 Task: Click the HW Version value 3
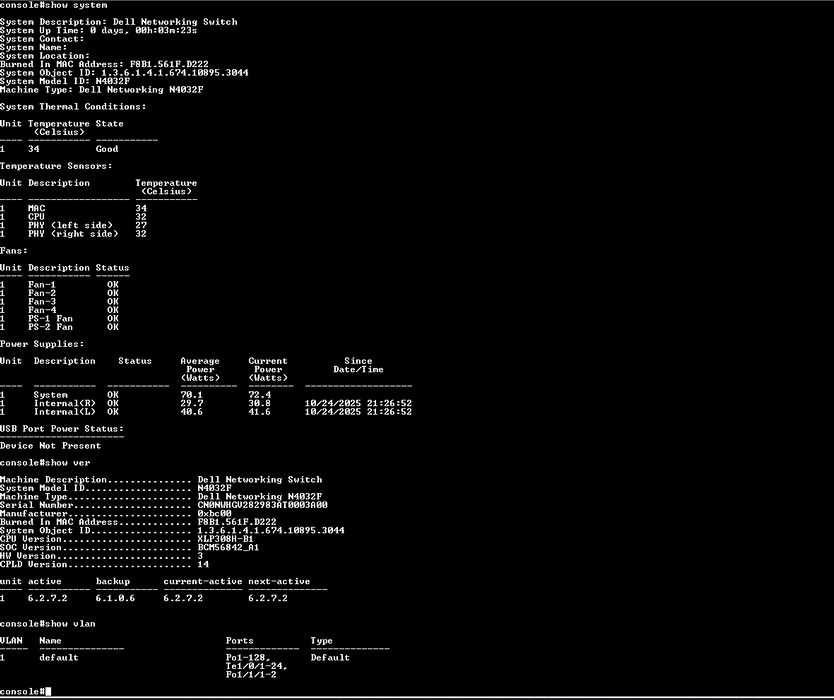coord(200,556)
